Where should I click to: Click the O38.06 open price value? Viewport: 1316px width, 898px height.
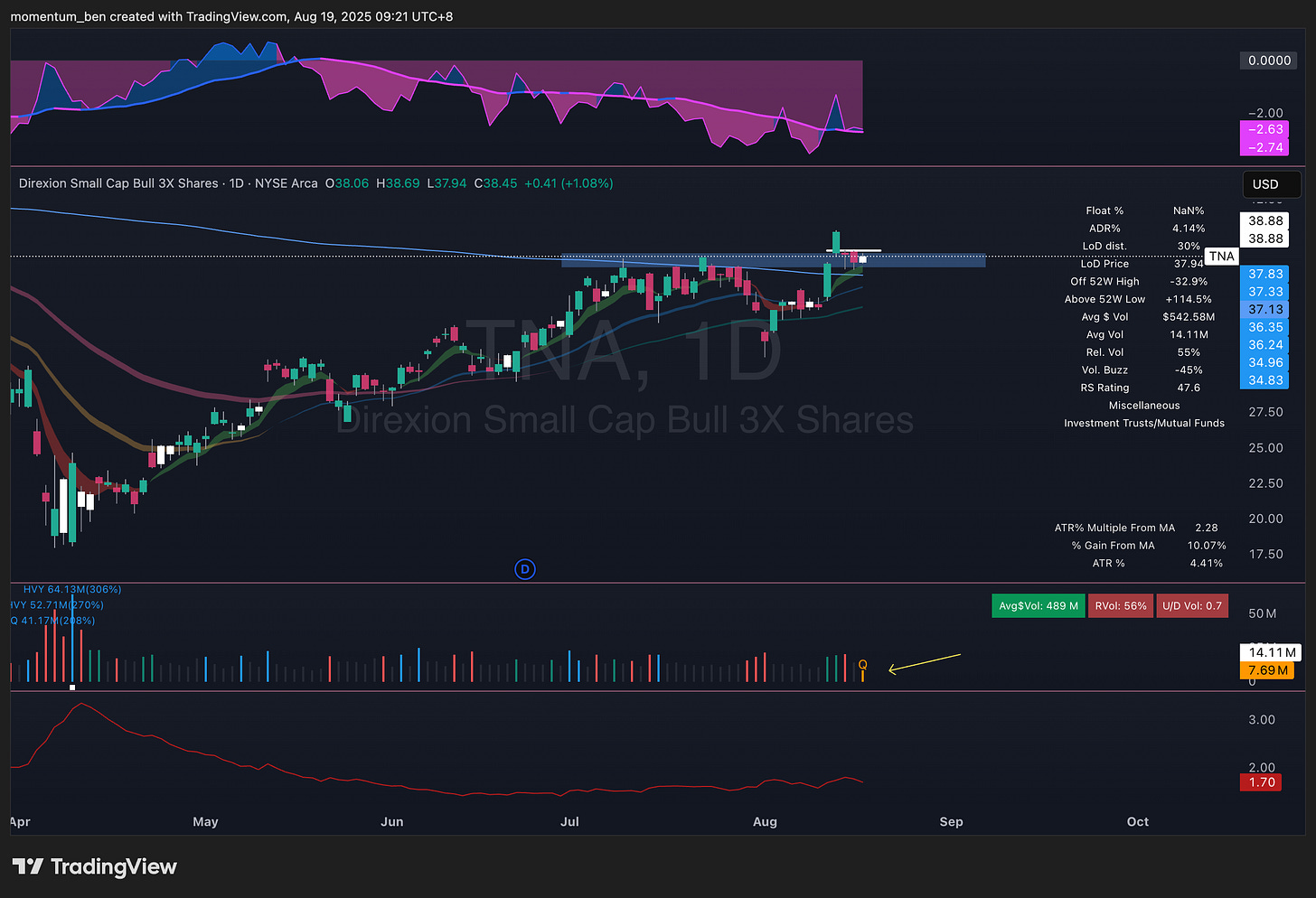coord(347,183)
